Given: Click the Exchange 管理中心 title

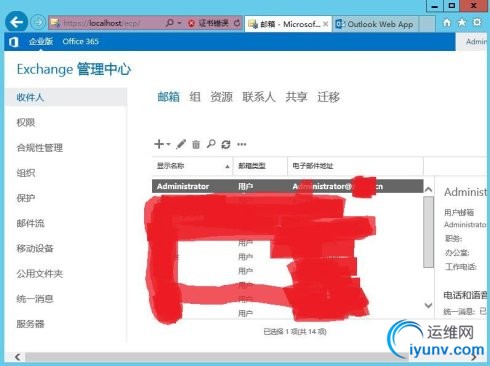Looking at the screenshot, I should 74,69.
